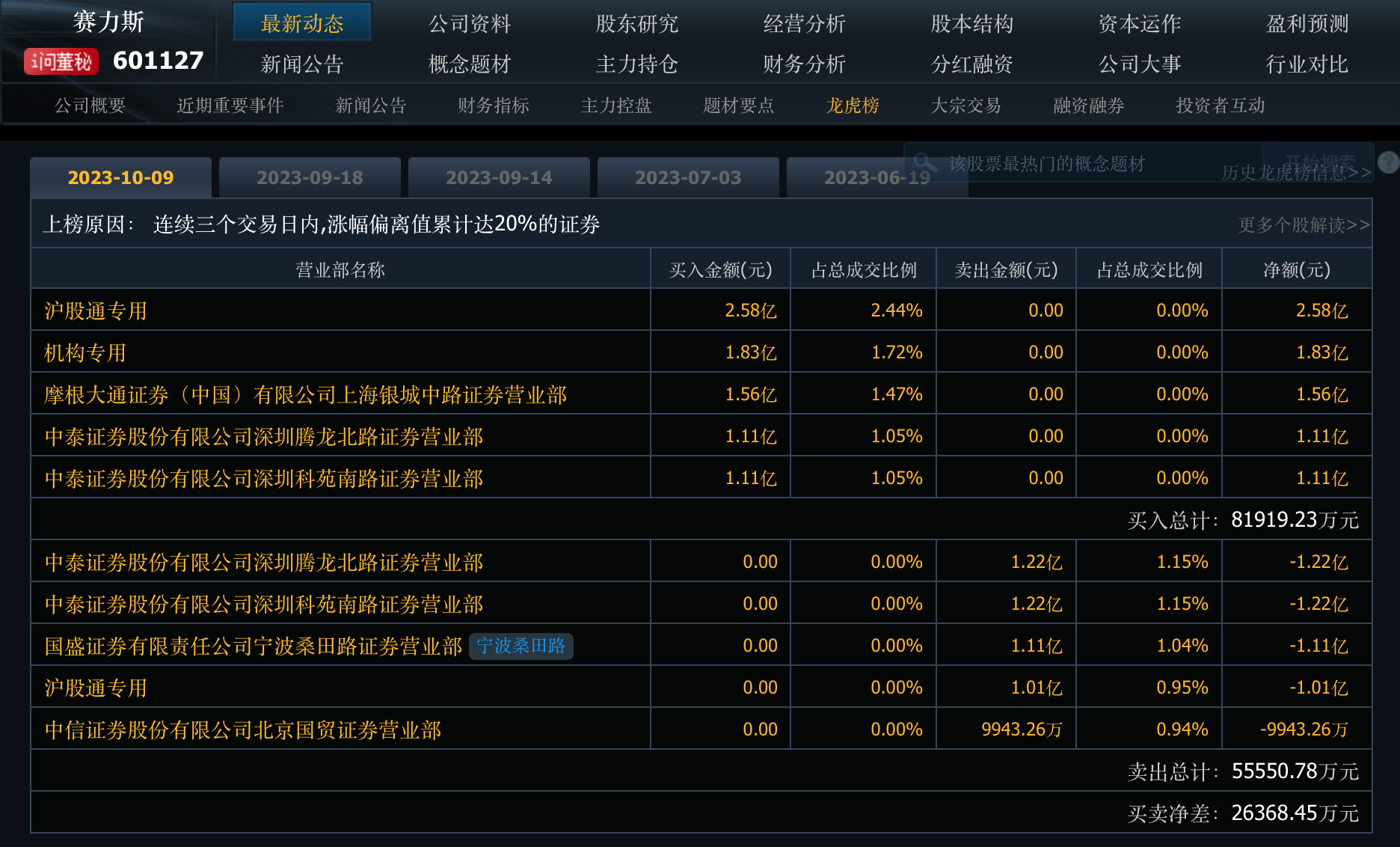This screenshot has width=1400, height=847.
Task: Open the 最新动态 menu tab
Action: coord(302,23)
